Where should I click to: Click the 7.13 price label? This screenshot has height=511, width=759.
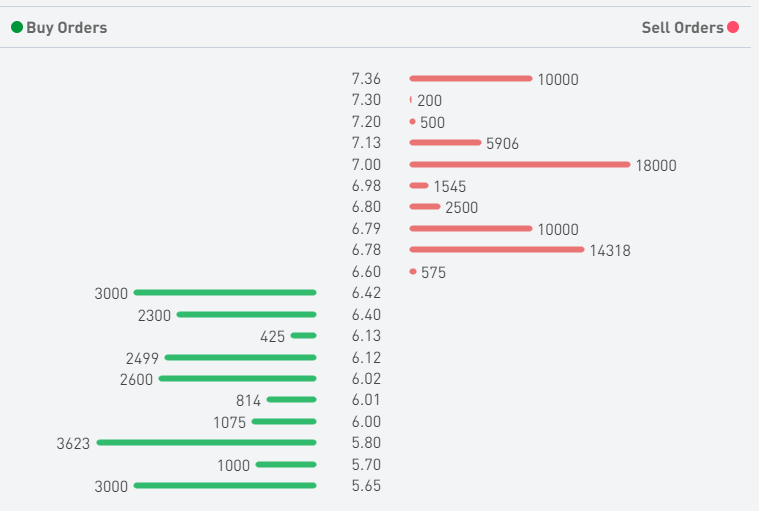tap(366, 143)
